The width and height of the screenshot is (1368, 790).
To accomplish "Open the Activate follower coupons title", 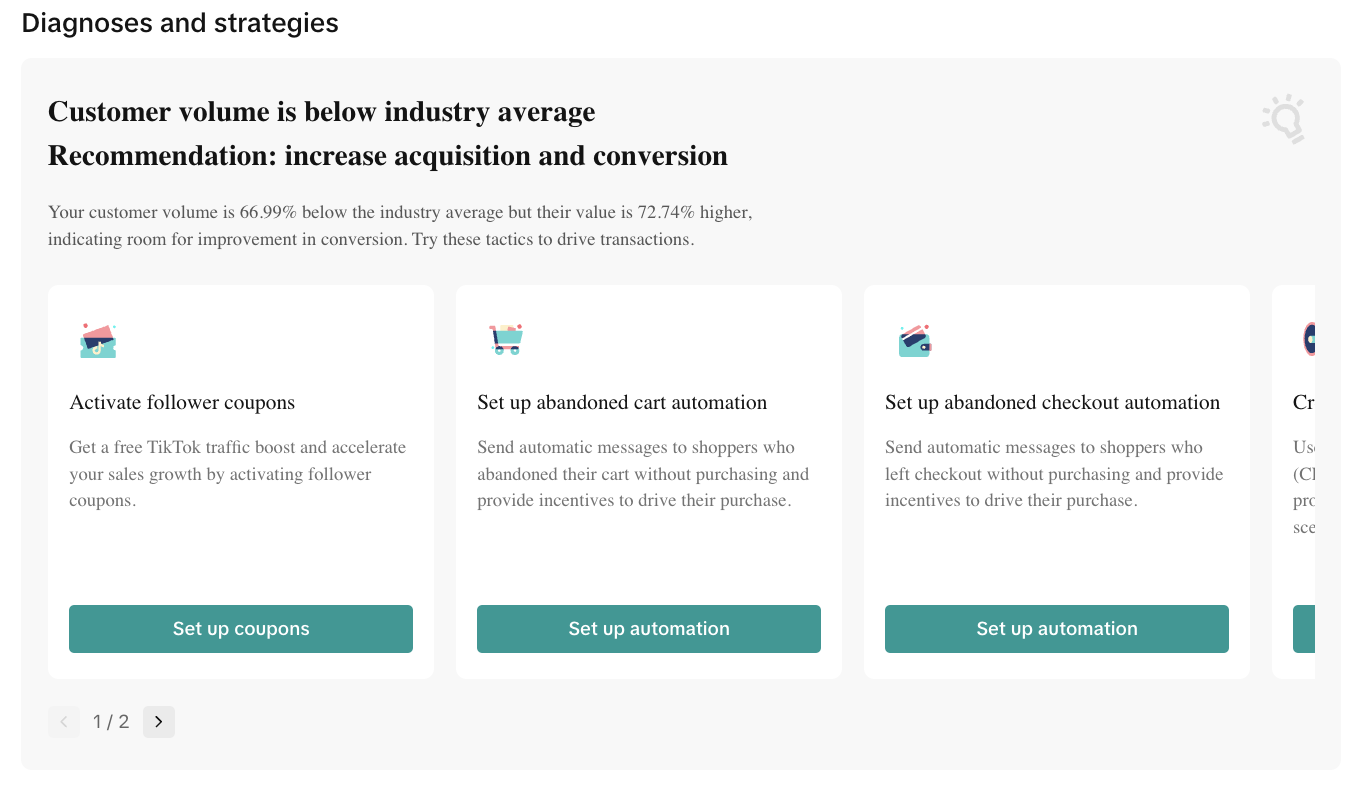I will pos(182,403).
